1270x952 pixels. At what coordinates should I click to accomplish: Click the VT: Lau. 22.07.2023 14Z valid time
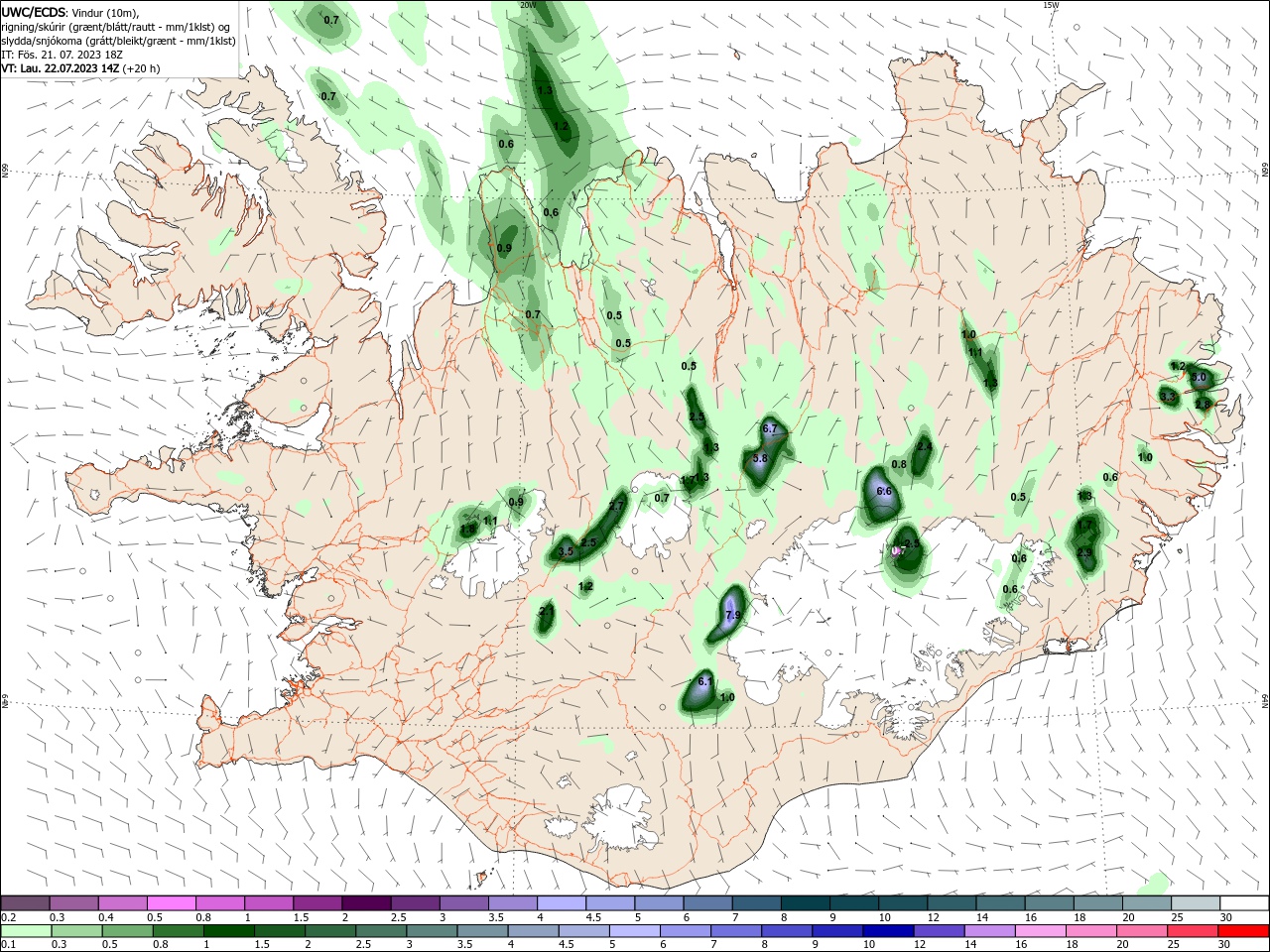(x=79, y=68)
